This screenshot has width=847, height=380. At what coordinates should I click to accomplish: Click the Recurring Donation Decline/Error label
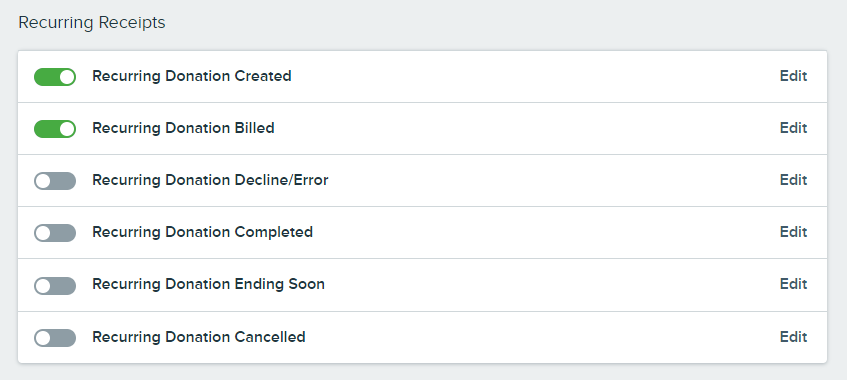click(x=210, y=180)
